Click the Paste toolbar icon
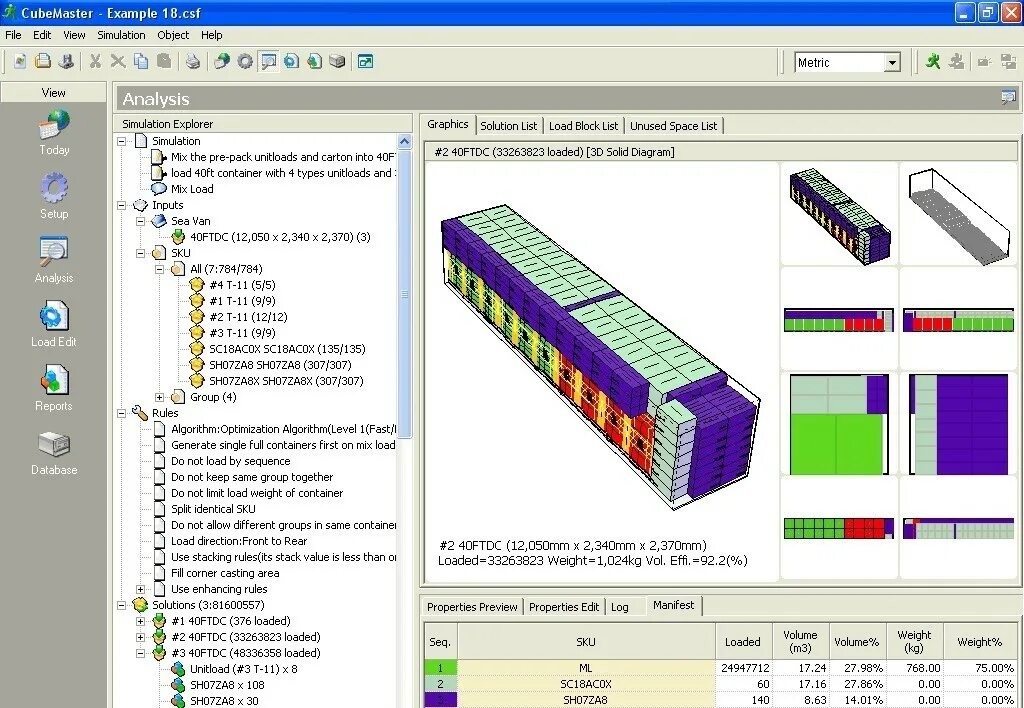This screenshot has height=708, width=1024. click(x=163, y=61)
